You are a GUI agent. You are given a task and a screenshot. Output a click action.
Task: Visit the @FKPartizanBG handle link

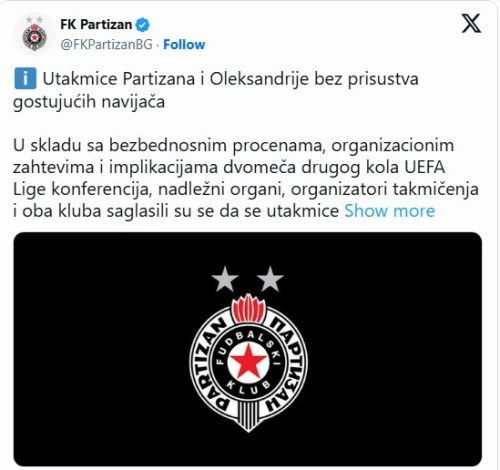pyautogui.click(x=106, y=44)
